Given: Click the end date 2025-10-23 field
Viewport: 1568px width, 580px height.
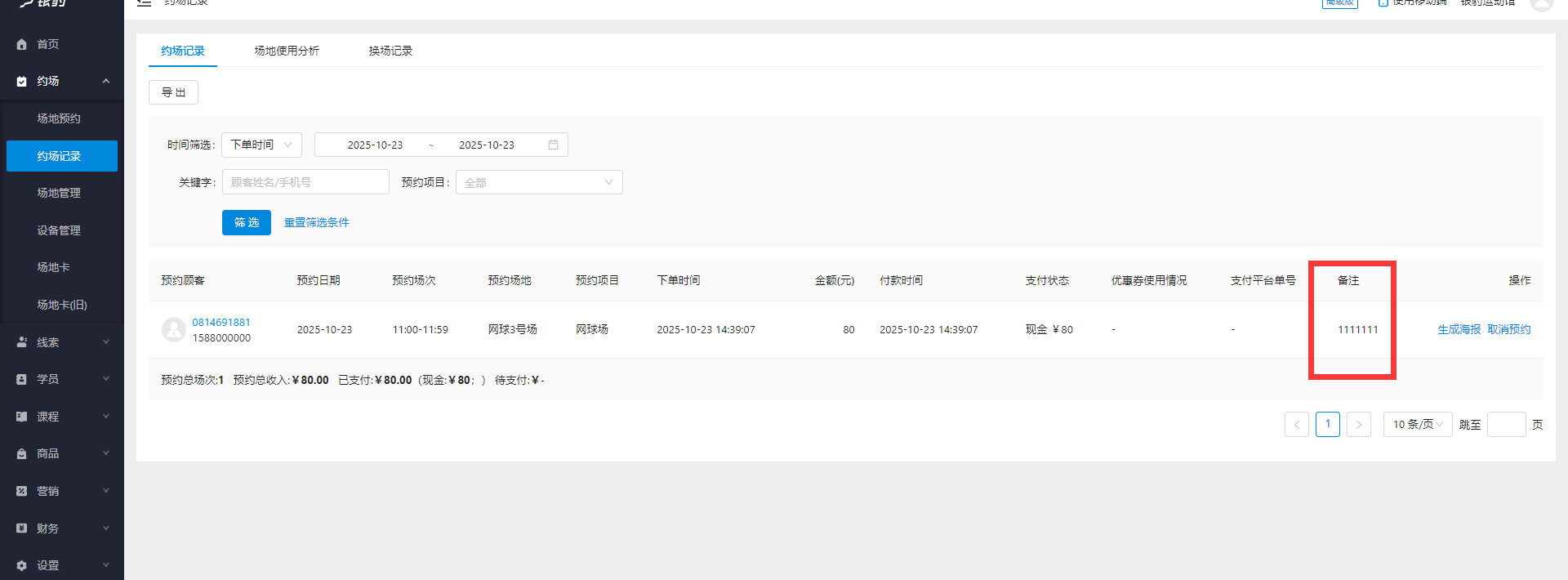Looking at the screenshot, I should [487, 145].
